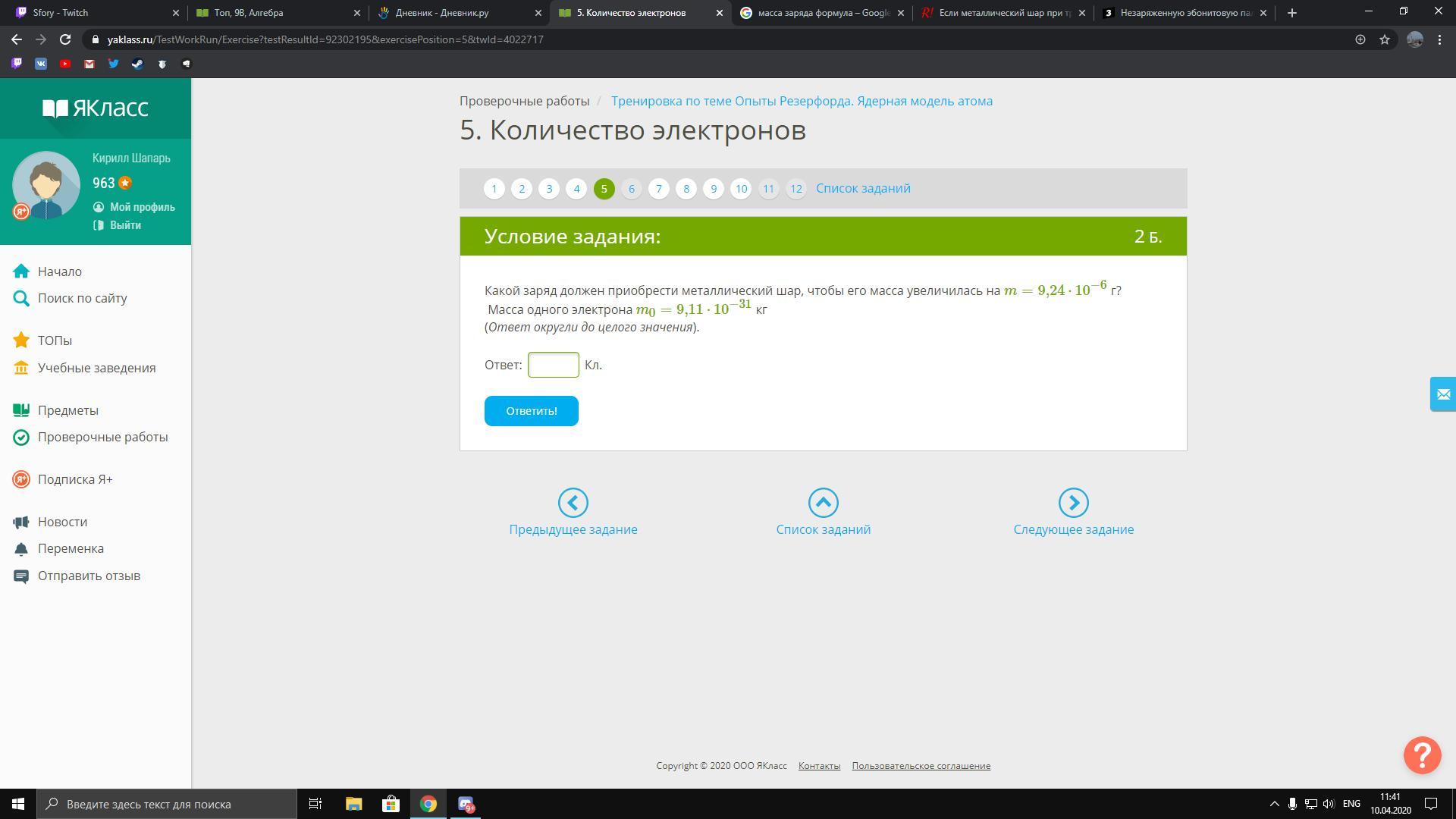Go to task number 7
Image resolution: width=1456 pixels, height=819 pixels.
click(659, 189)
